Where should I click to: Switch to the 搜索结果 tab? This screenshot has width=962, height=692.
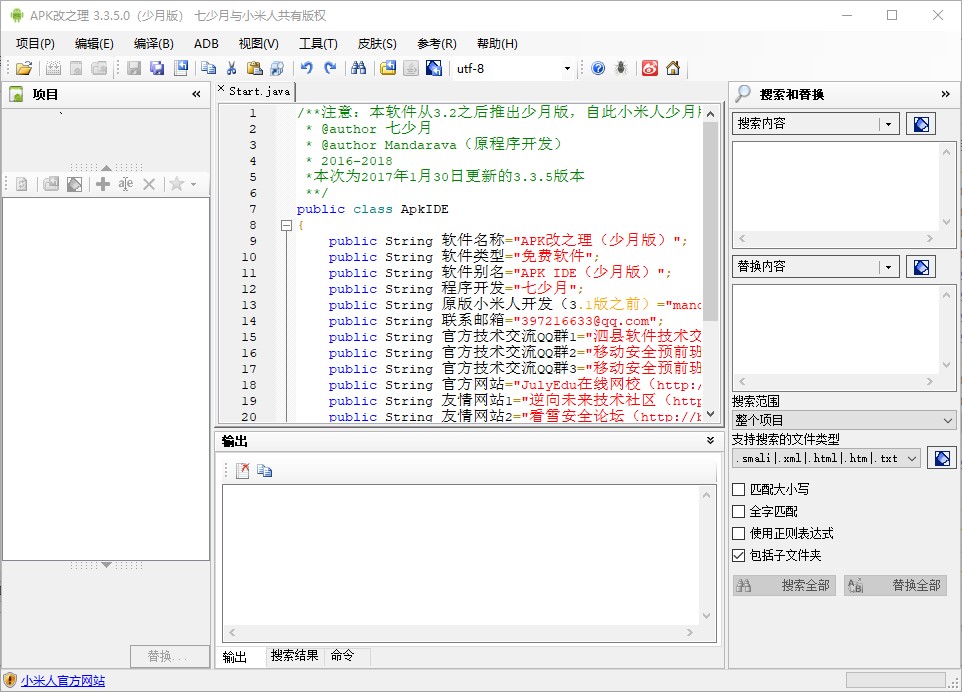[294, 656]
